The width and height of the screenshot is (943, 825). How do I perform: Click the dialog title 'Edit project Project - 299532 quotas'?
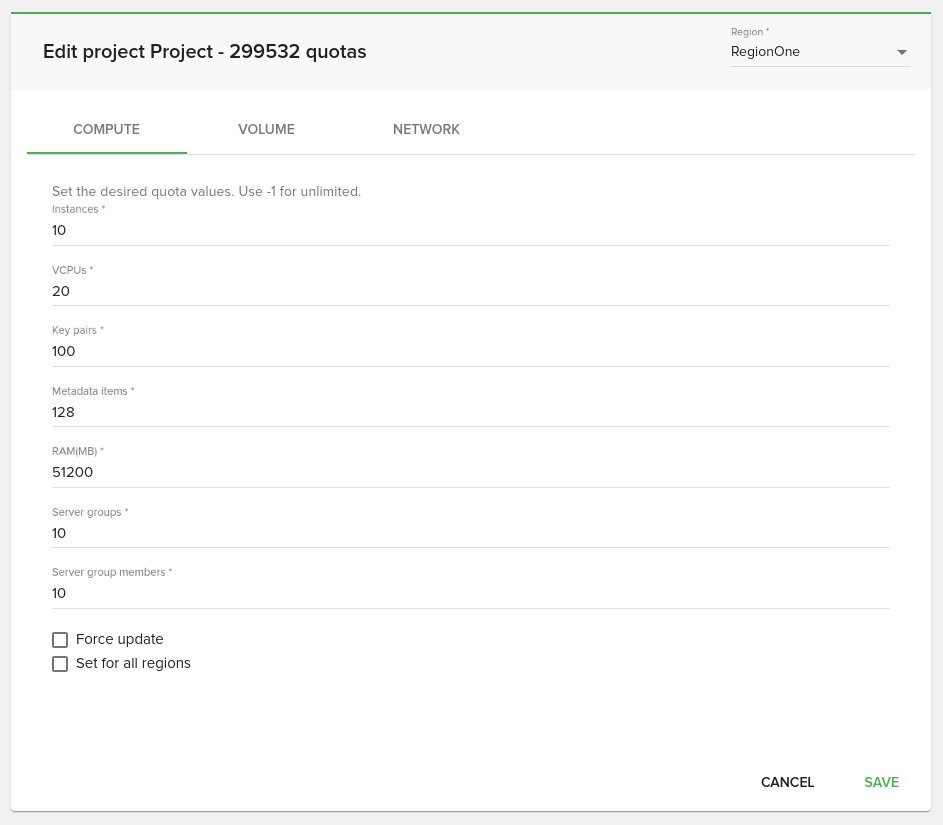[204, 52]
